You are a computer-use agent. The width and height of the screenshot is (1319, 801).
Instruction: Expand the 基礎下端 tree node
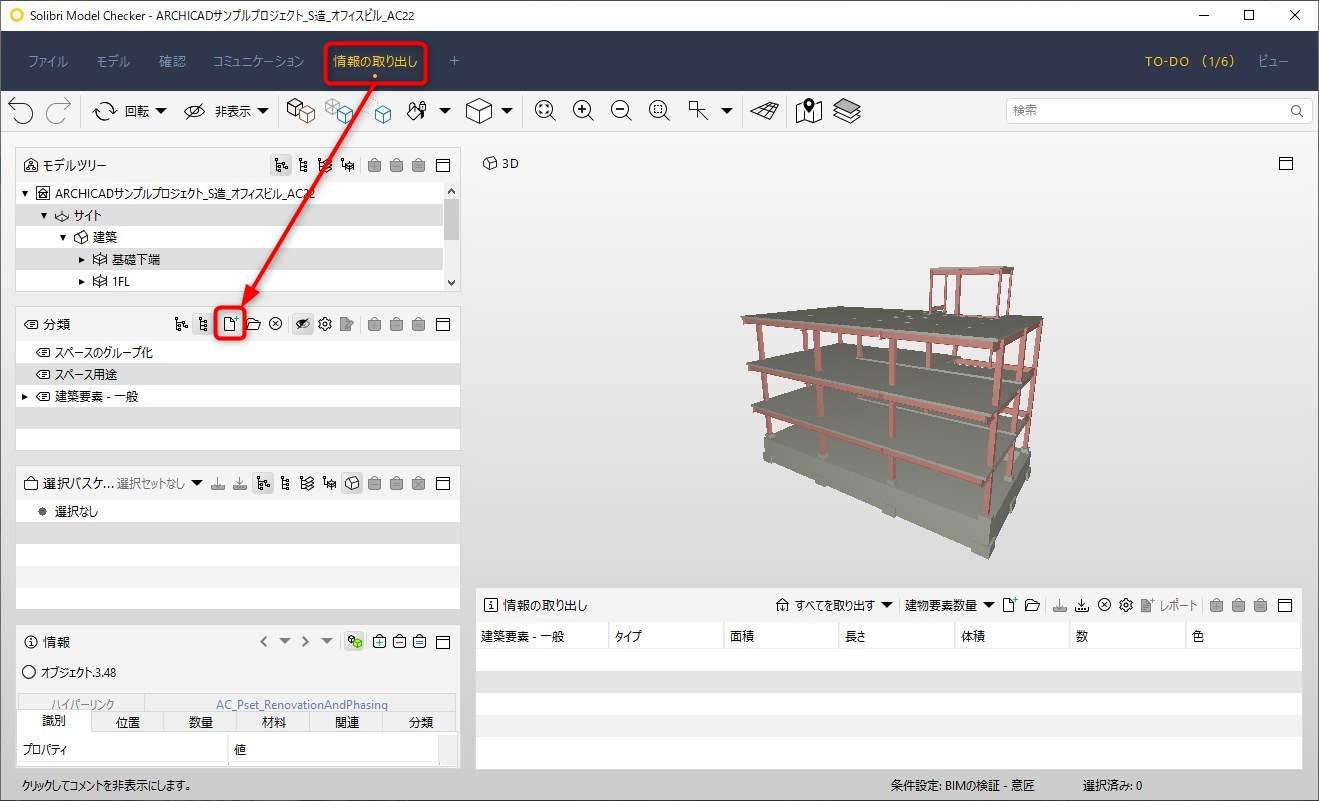(x=82, y=260)
